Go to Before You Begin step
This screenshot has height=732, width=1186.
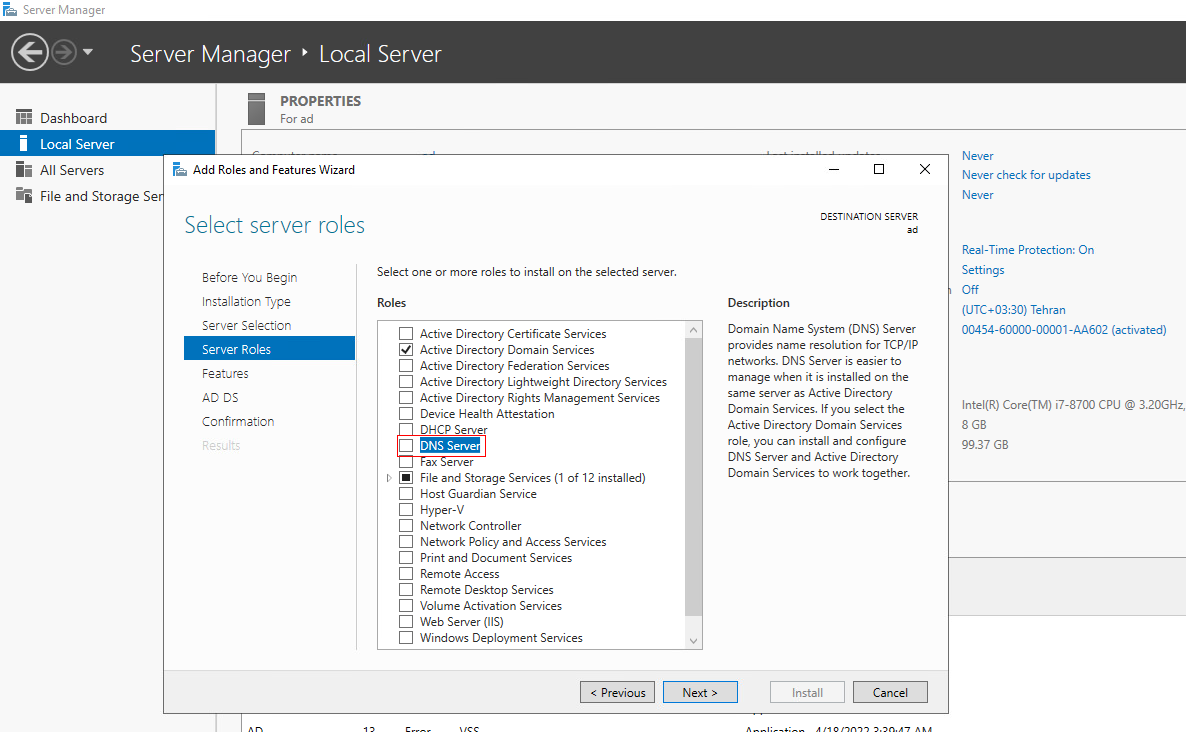coord(250,278)
